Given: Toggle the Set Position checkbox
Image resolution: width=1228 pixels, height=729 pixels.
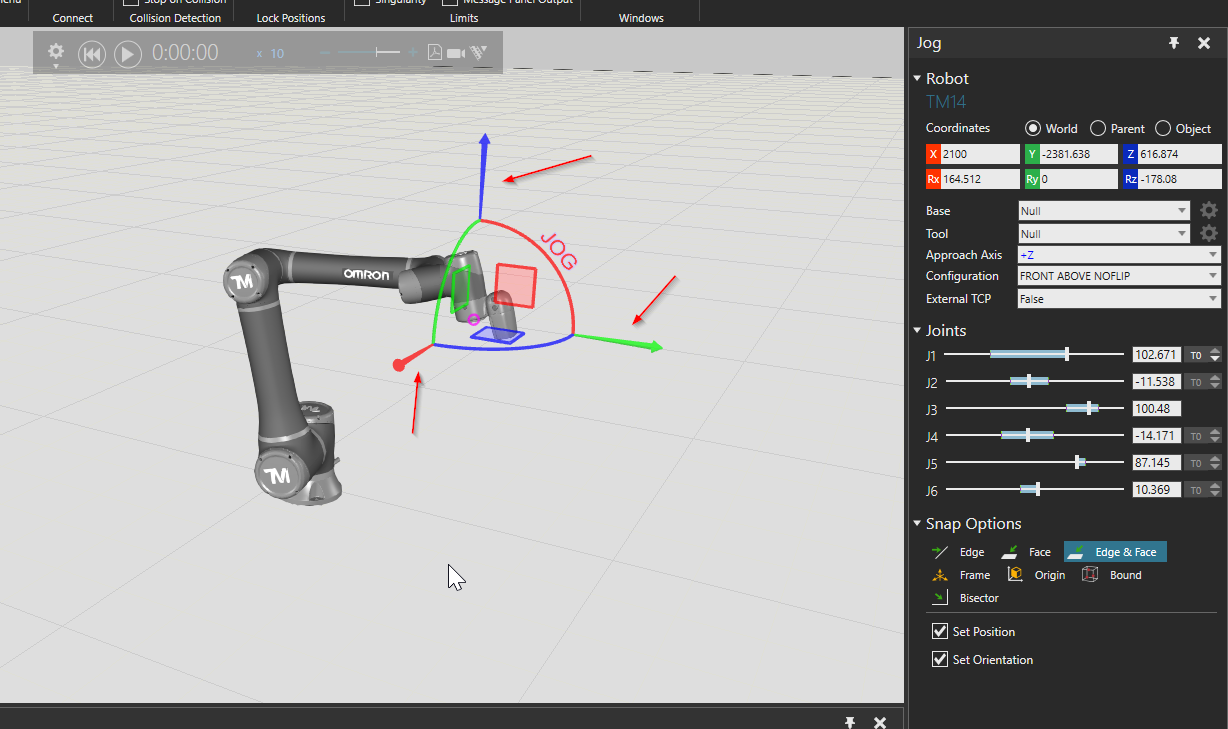Looking at the screenshot, I should [940, 631].
